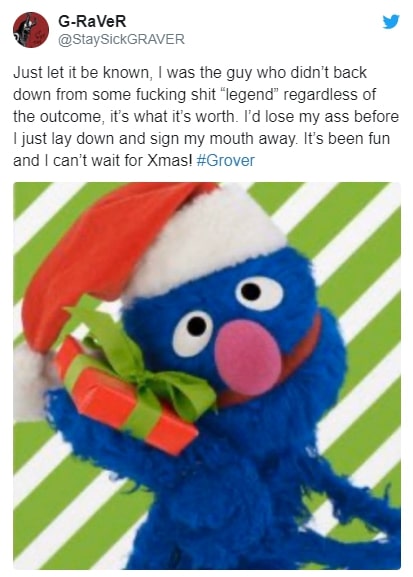Screen dimensions: 413x577
Task: Click the Twitter bird logo icon
Action: tap(391, 22)
